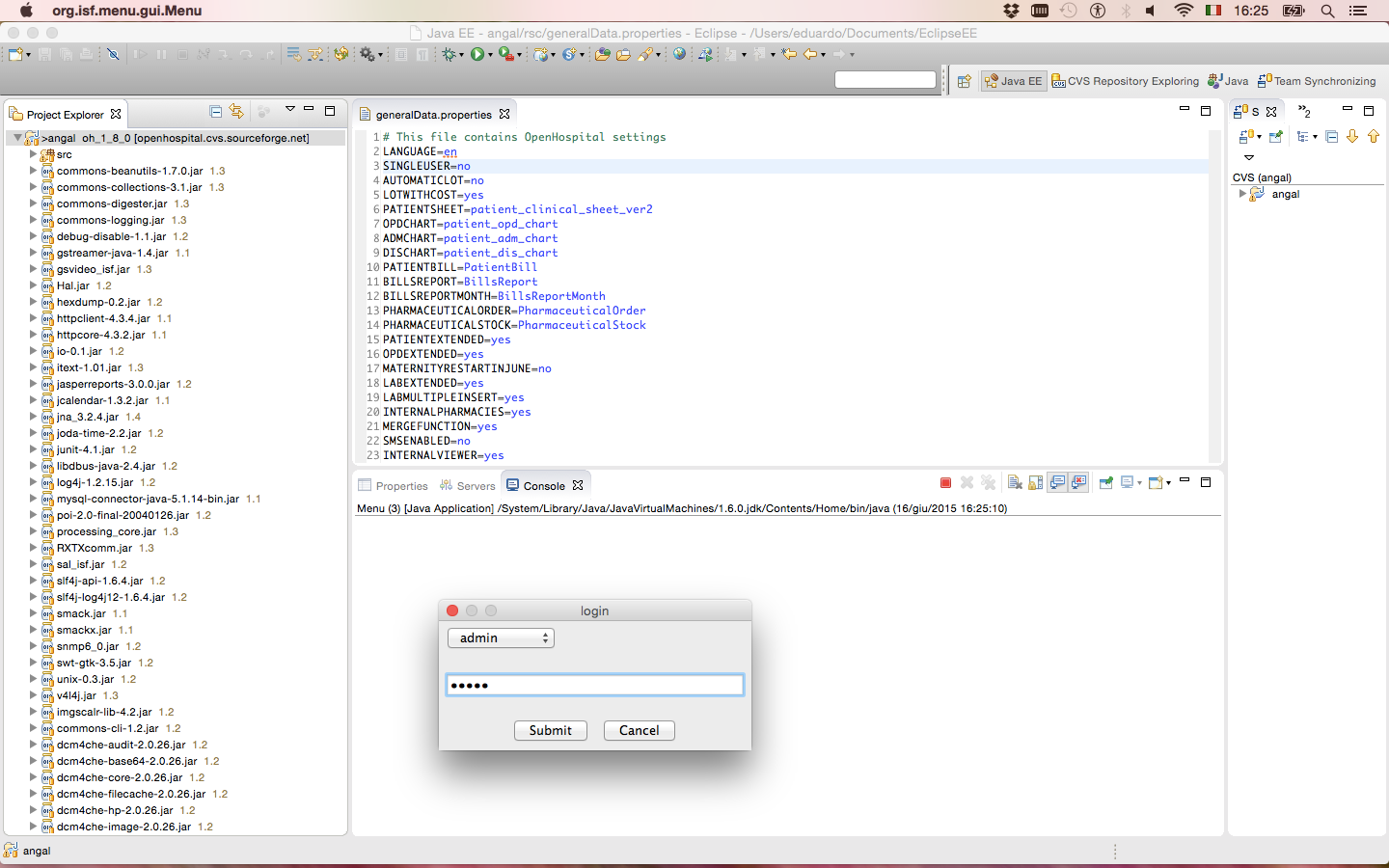Viewport: 1389px width, 868px height.
Task: Click the Synchronize icon in Synchronize view
Action: [1246, 137]
